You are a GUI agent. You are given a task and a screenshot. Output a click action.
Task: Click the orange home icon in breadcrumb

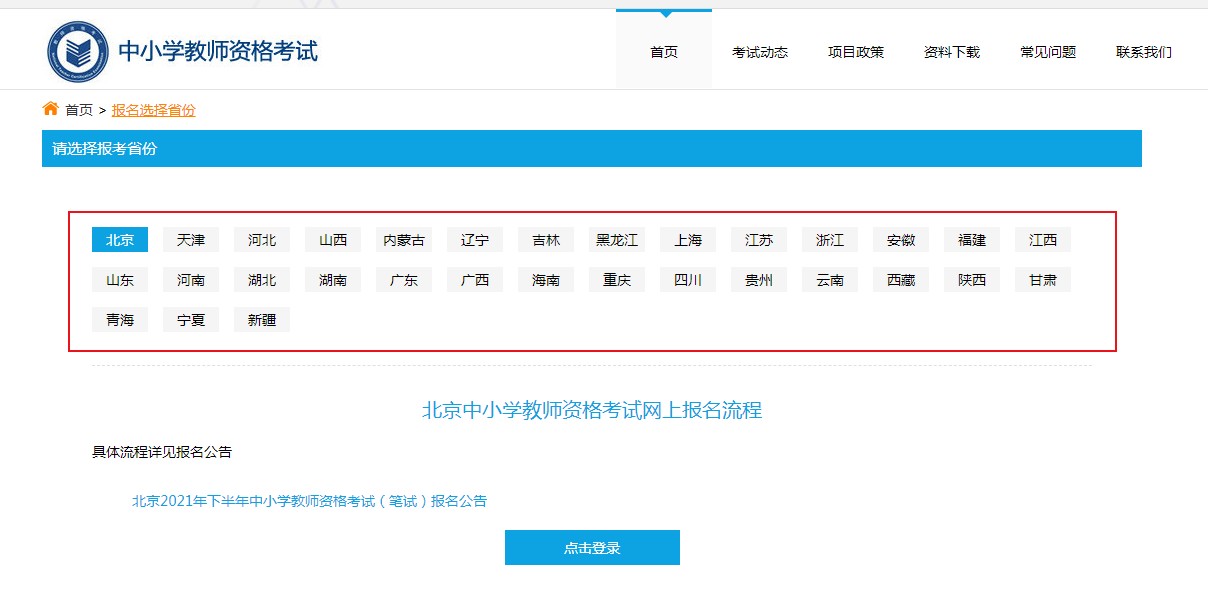point(50,109)
